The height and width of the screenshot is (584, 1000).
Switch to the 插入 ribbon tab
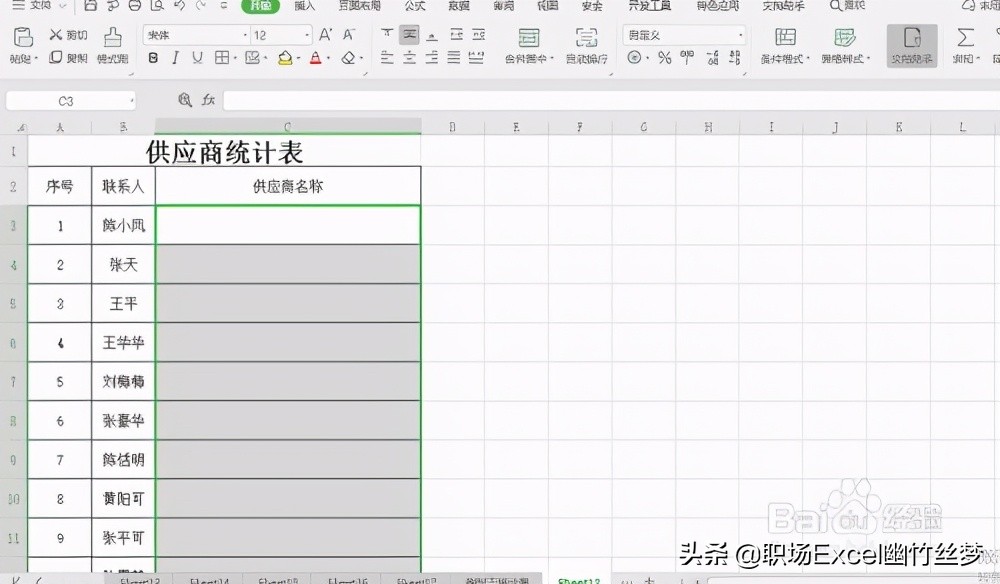pyautogui.click(x=303, y=7)
